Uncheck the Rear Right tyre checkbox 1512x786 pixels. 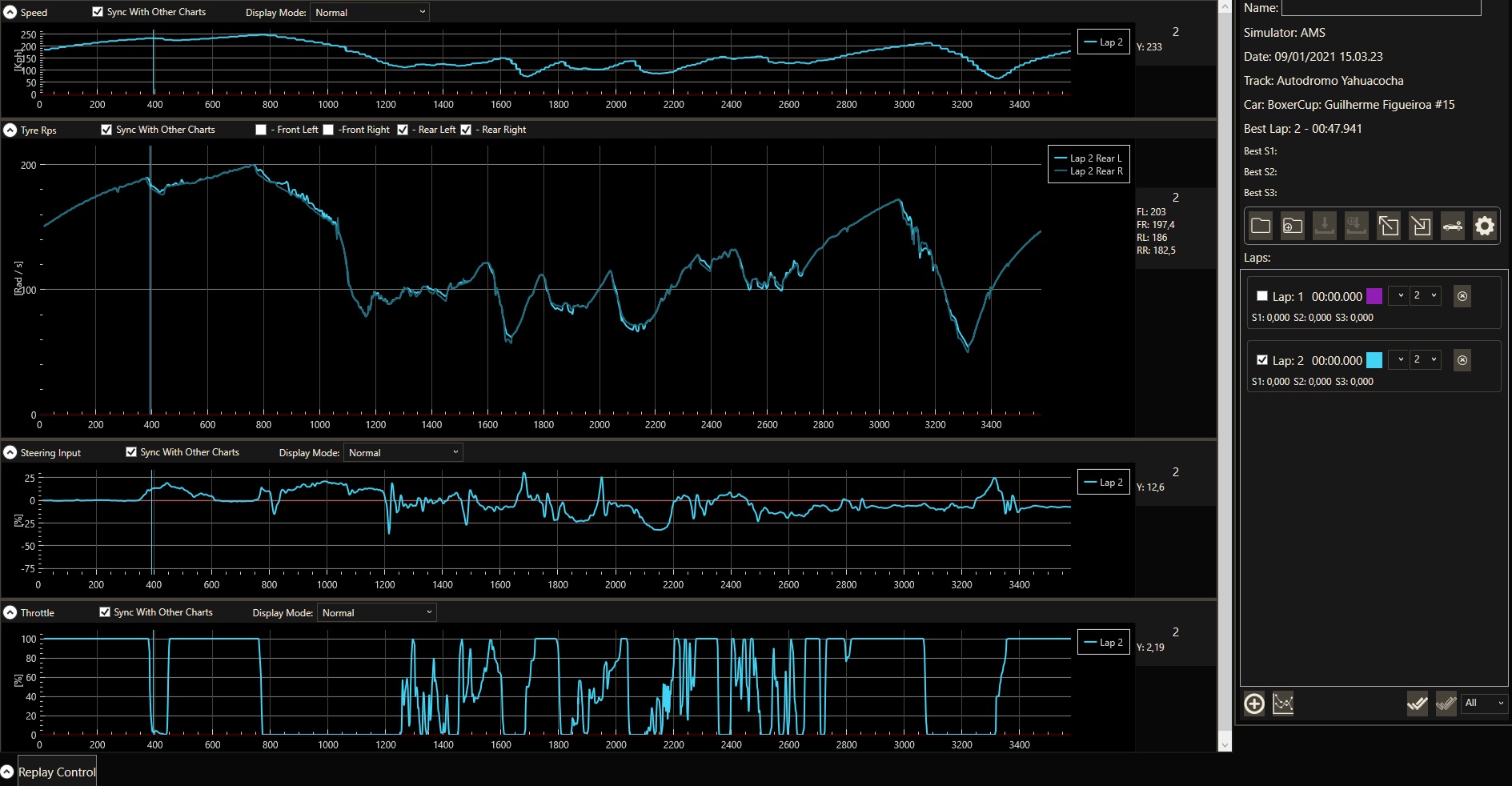click(x=466, y=130)
